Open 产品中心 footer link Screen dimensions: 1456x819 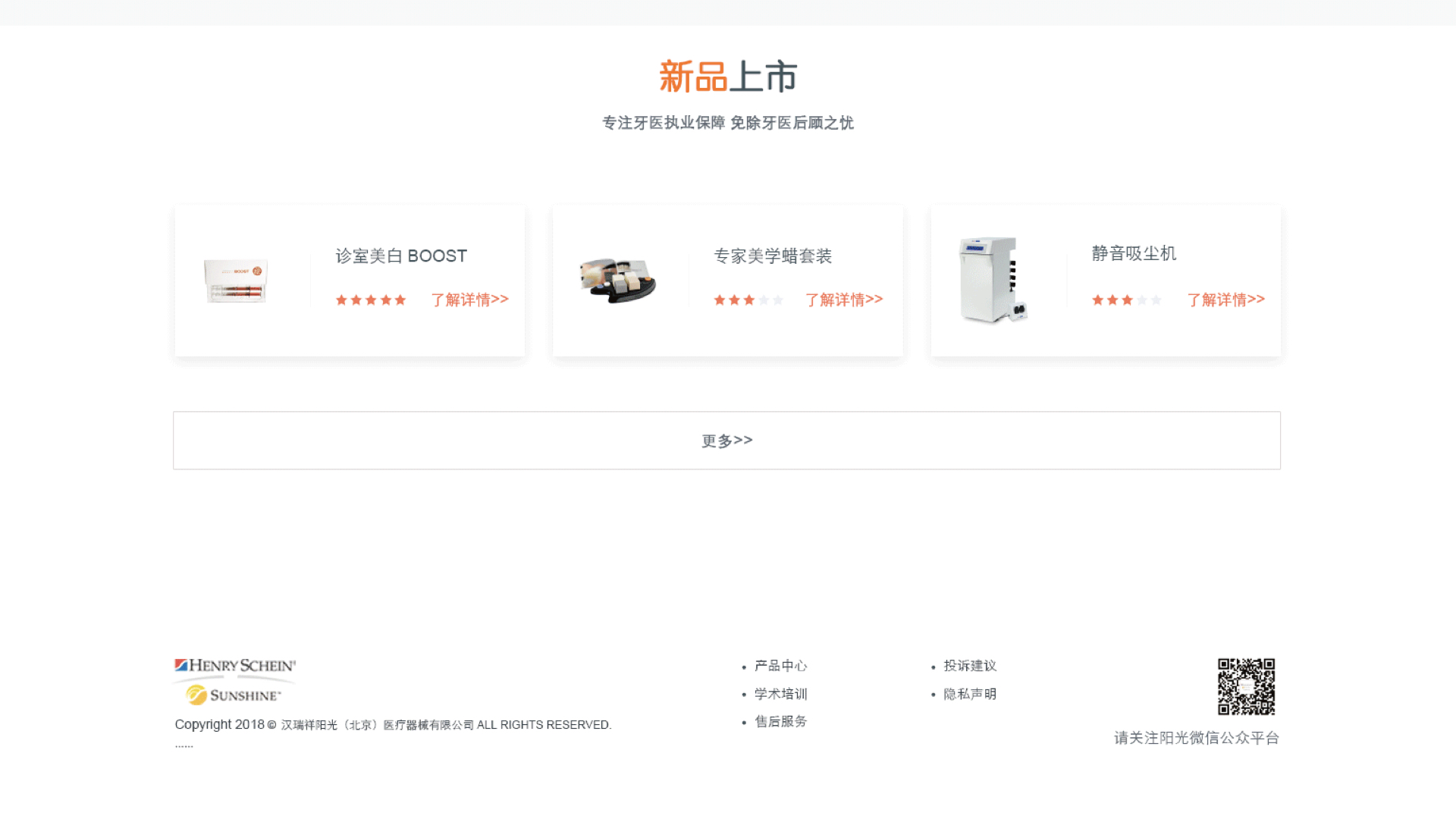pyautogui.click(x=780, y=666)
